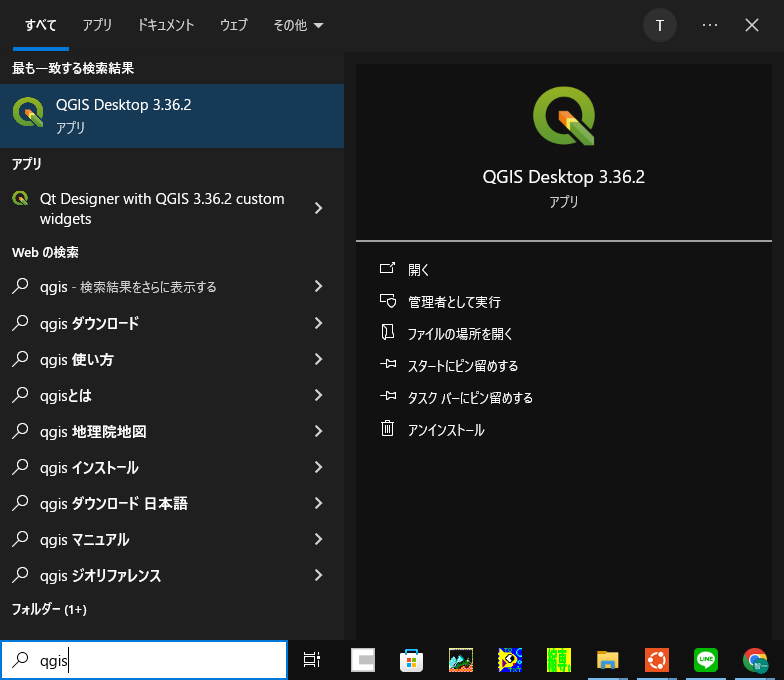Viewport: 784px width, 680px height.
Task: Open Google Chrome from the taskbar
Action: pyautogui.click(x=755, y=659)
